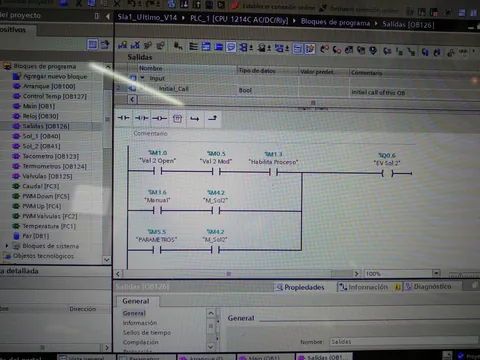Click the open branch favorite icon

195,118
